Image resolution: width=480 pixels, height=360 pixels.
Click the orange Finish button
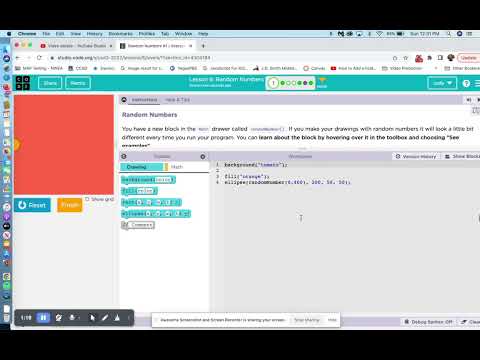[x=70, y=205]
